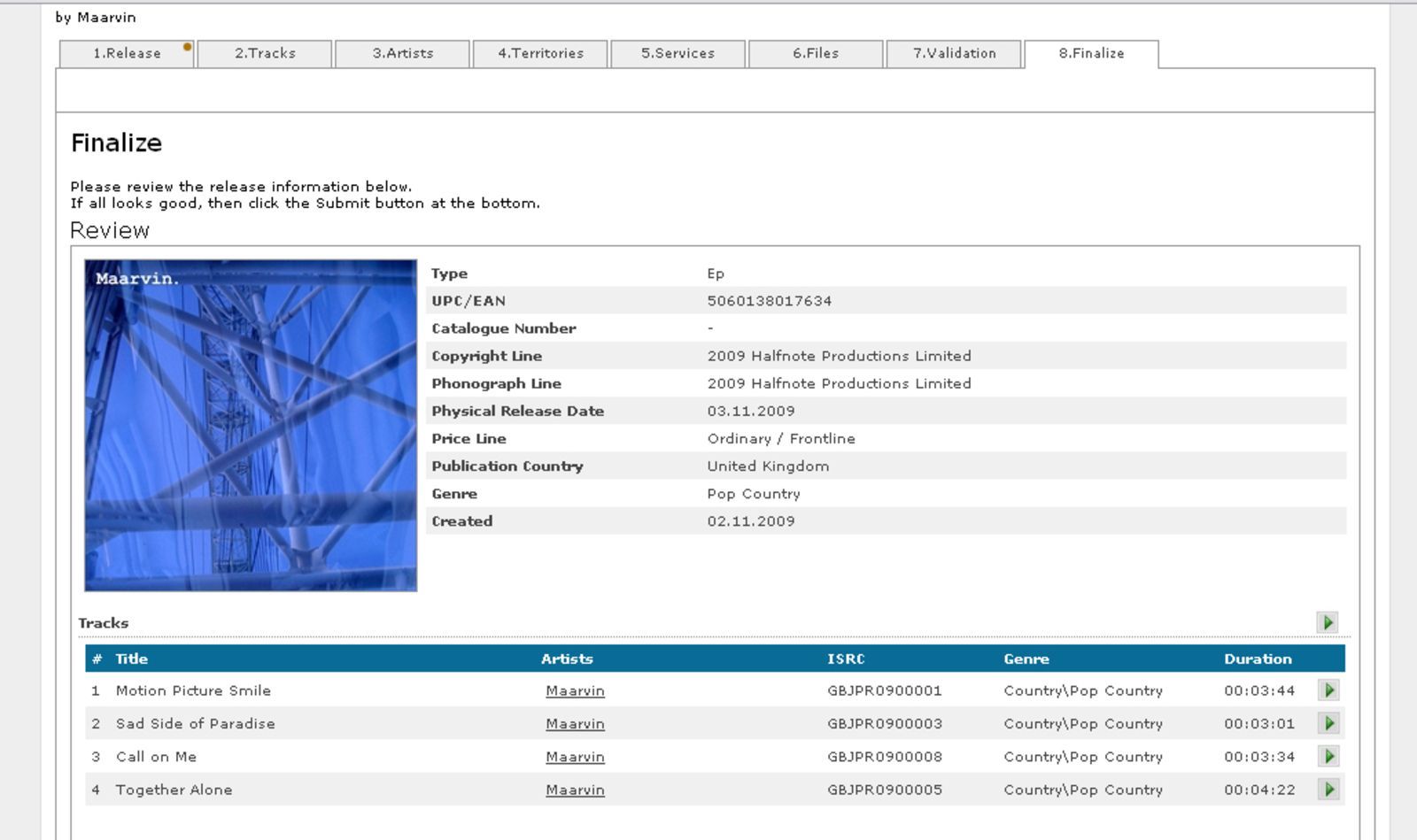
Task: Click the duration 00:04:22
Action: (1259, 790)
